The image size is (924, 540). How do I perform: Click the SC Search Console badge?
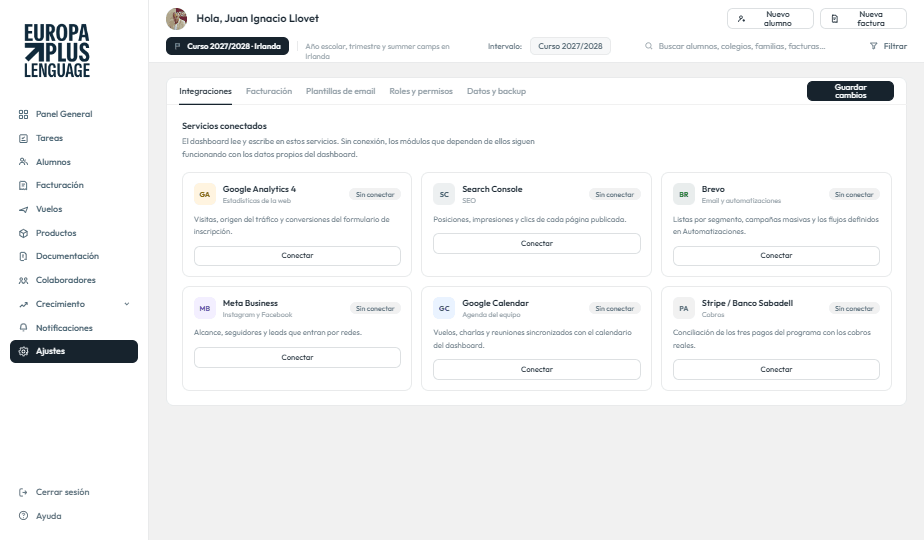[x=444, y=195]
